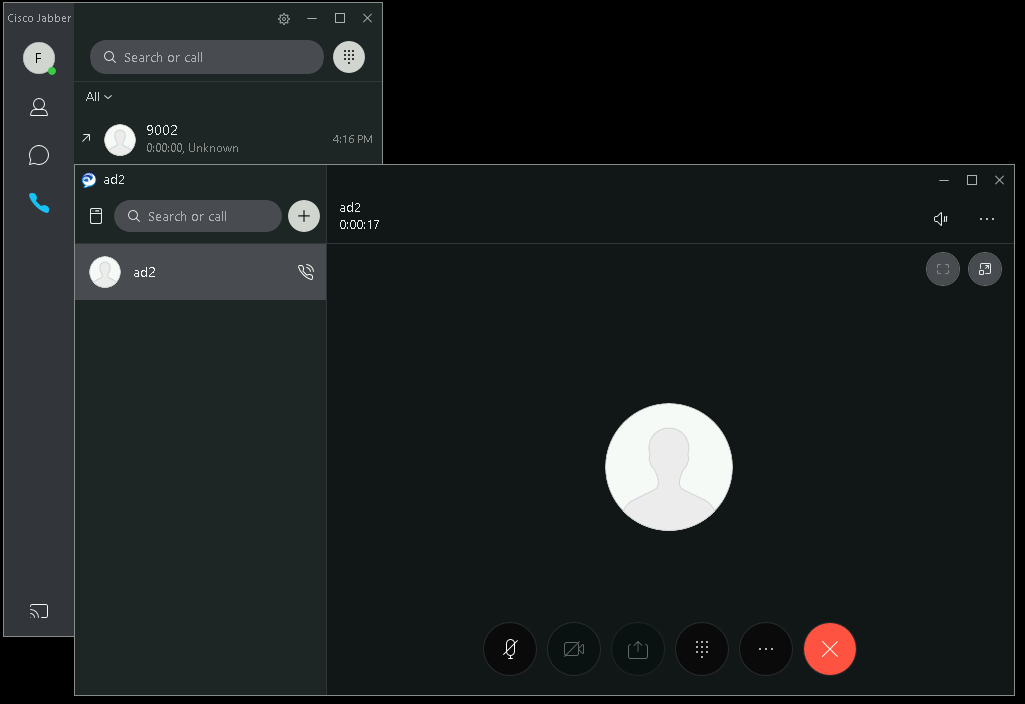This screenshot has width=1025, height=704.
Task: Expand the All calls filter dropdown
Action: (99, 97)
